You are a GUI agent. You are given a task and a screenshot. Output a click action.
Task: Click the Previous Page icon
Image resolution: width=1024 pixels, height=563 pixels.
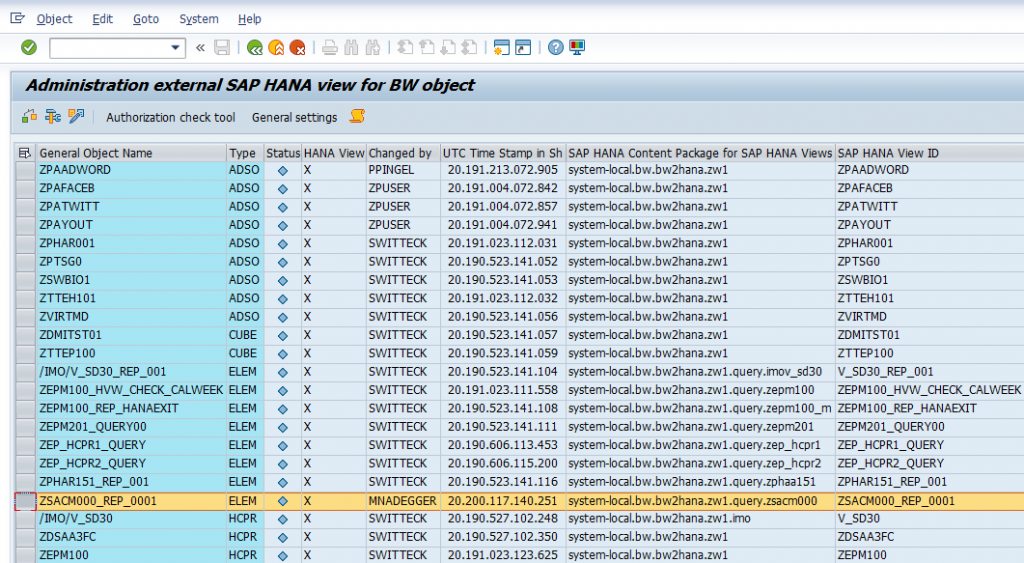click(x=426, y=48)
